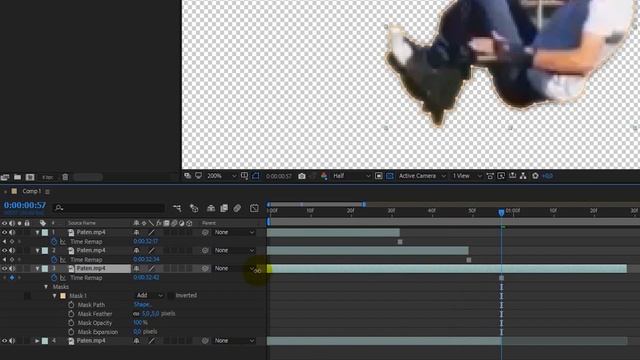Click the Hide Shy Layers icon

[211, 208]
